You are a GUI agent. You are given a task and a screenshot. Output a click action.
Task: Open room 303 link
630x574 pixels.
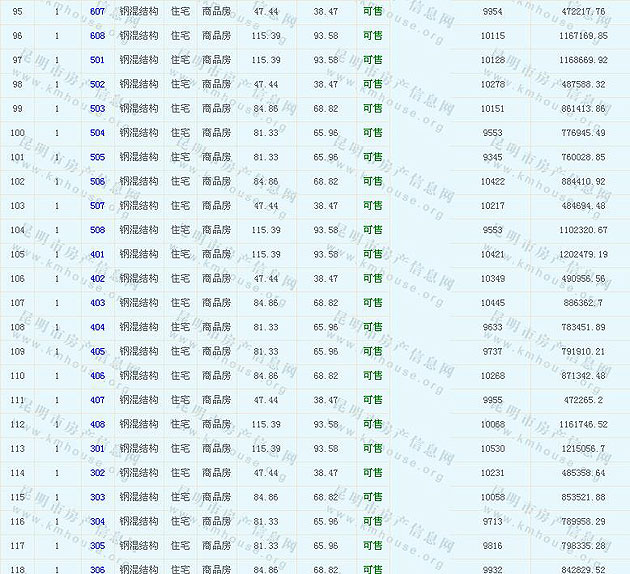tap(97, 497)
